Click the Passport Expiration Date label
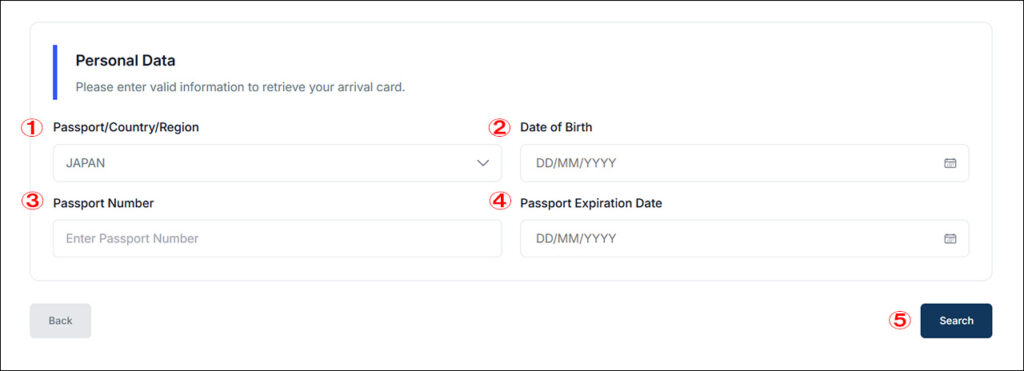1024x371 pixels. tap(591, 203)
